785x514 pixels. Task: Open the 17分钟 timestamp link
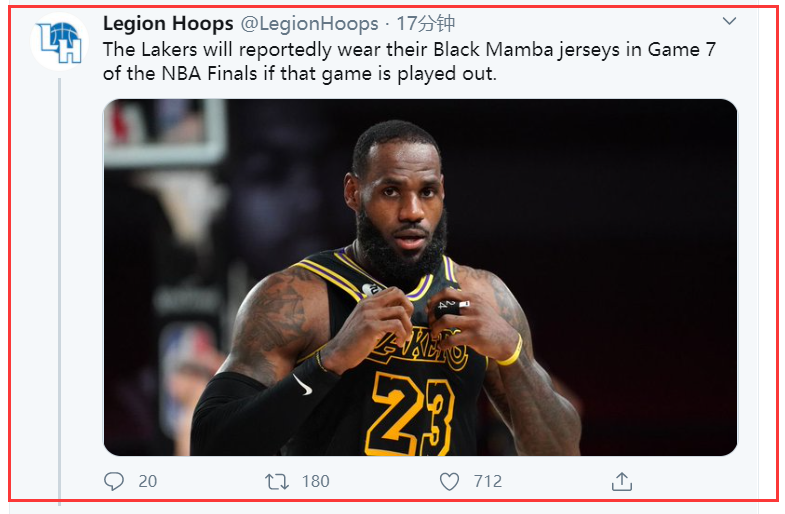point(426,24)
